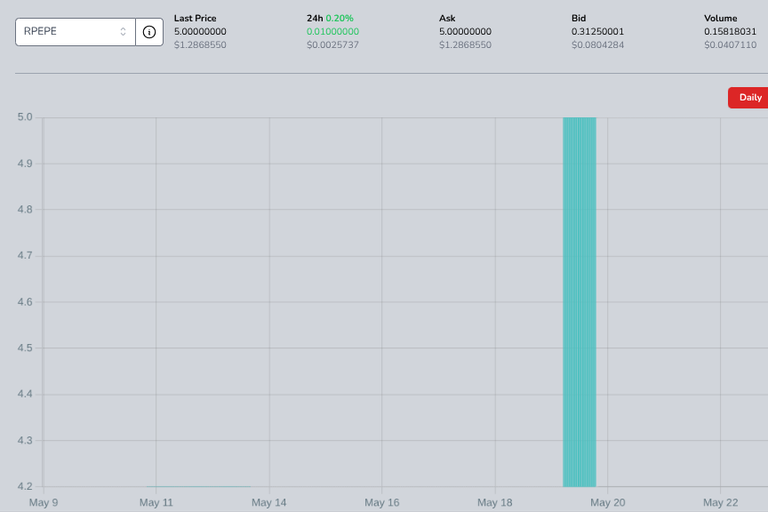Expand the RPEPE market selector dropdown

click(x=75, y=32)
